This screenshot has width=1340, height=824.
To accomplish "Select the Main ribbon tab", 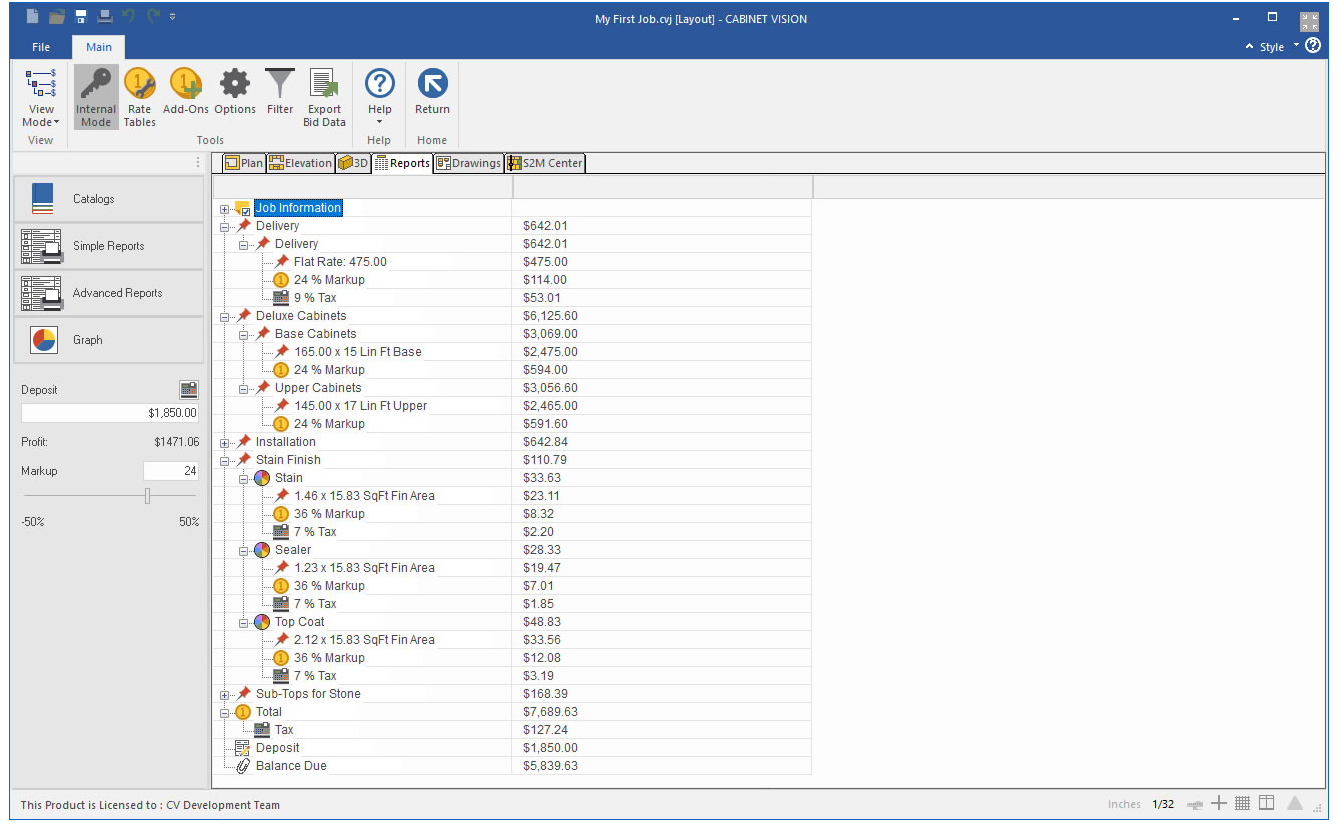I will [99, 47].
